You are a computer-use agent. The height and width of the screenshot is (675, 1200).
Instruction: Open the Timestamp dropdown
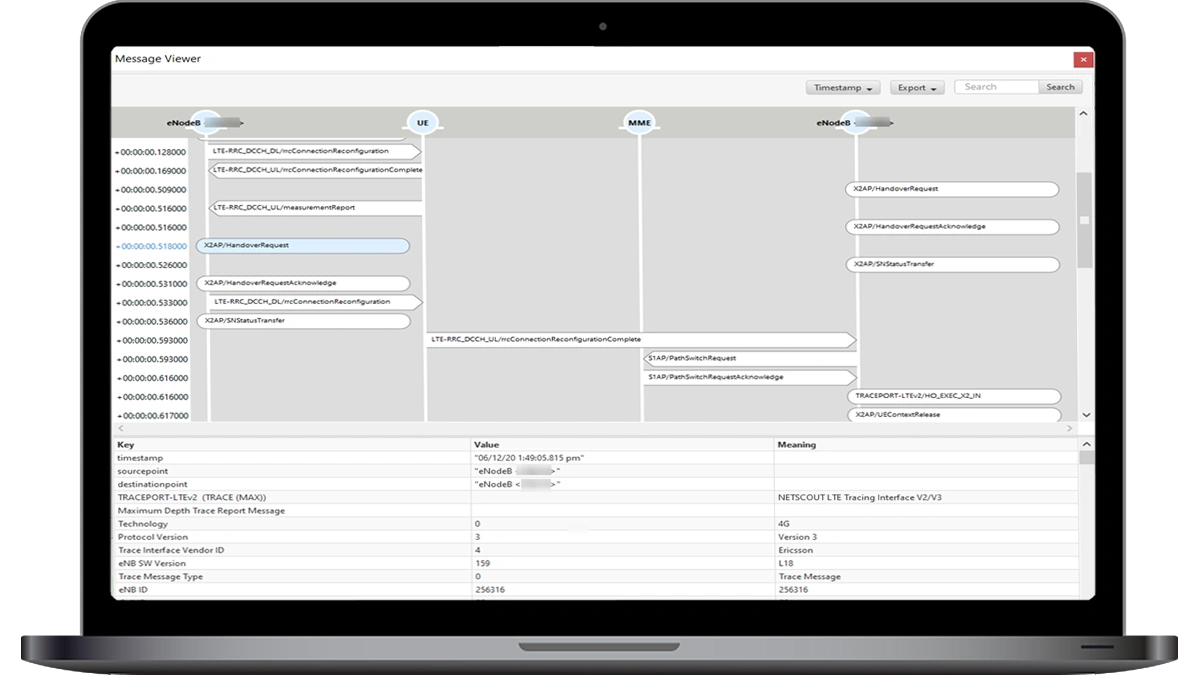click(x=842, y=88)
